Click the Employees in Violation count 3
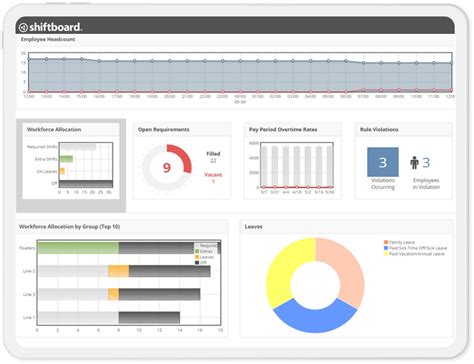Viewport: 474px width, 364px height. click(426, 163)
